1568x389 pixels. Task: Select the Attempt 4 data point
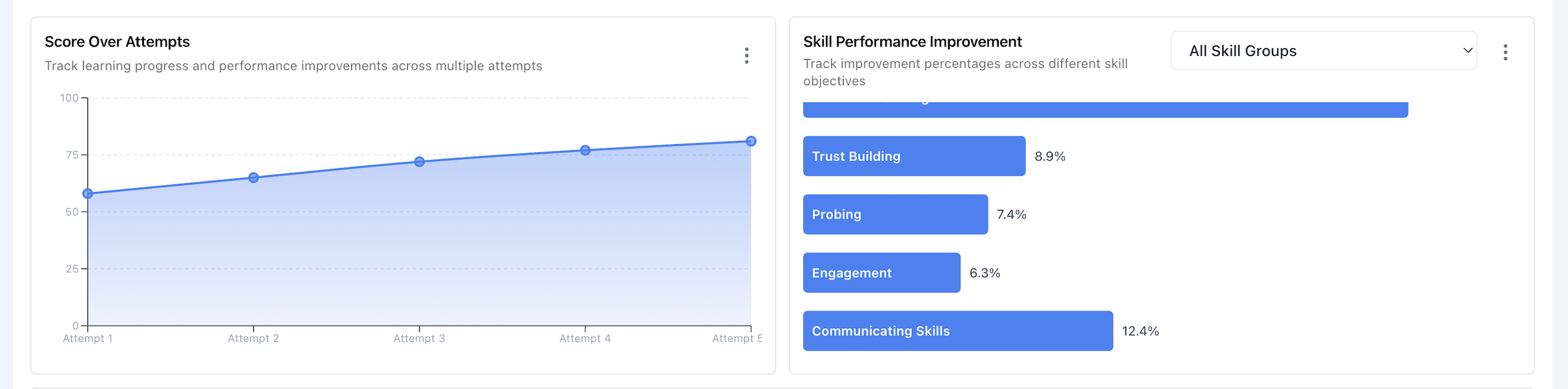(585, 150)
